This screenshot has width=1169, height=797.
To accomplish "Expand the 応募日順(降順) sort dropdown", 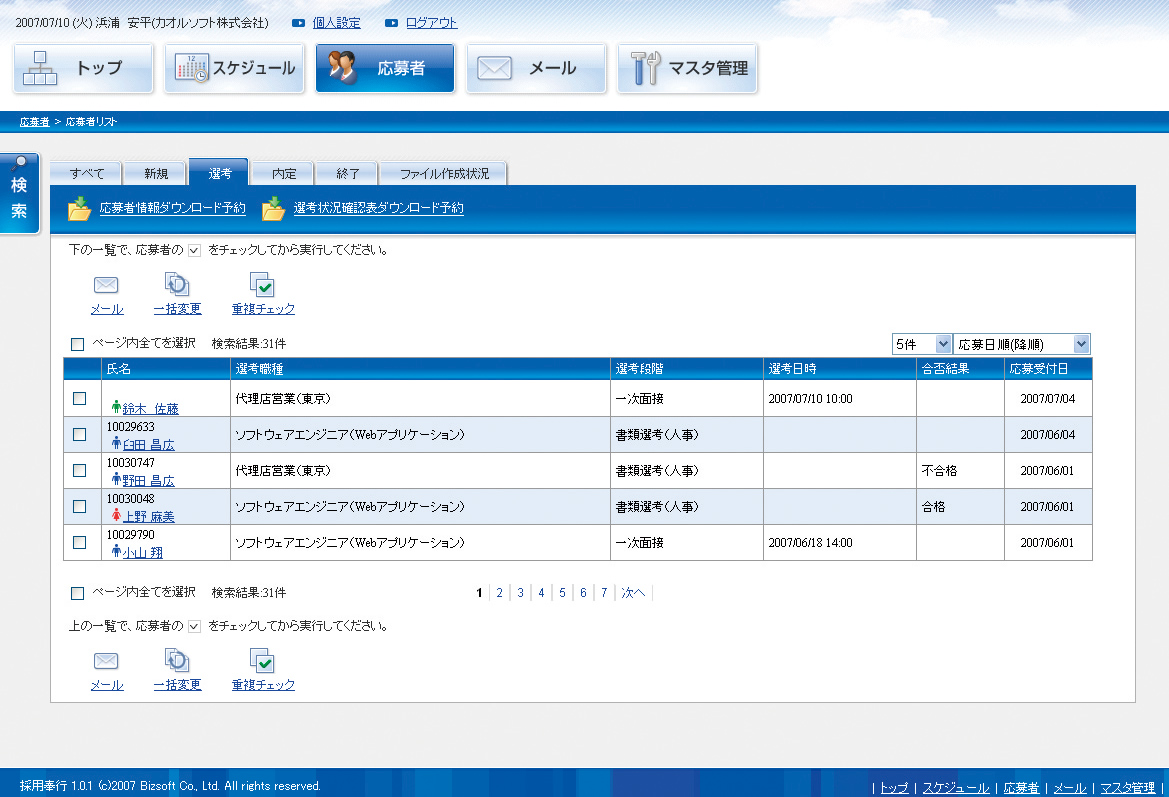I will (x=1022, y=344).
